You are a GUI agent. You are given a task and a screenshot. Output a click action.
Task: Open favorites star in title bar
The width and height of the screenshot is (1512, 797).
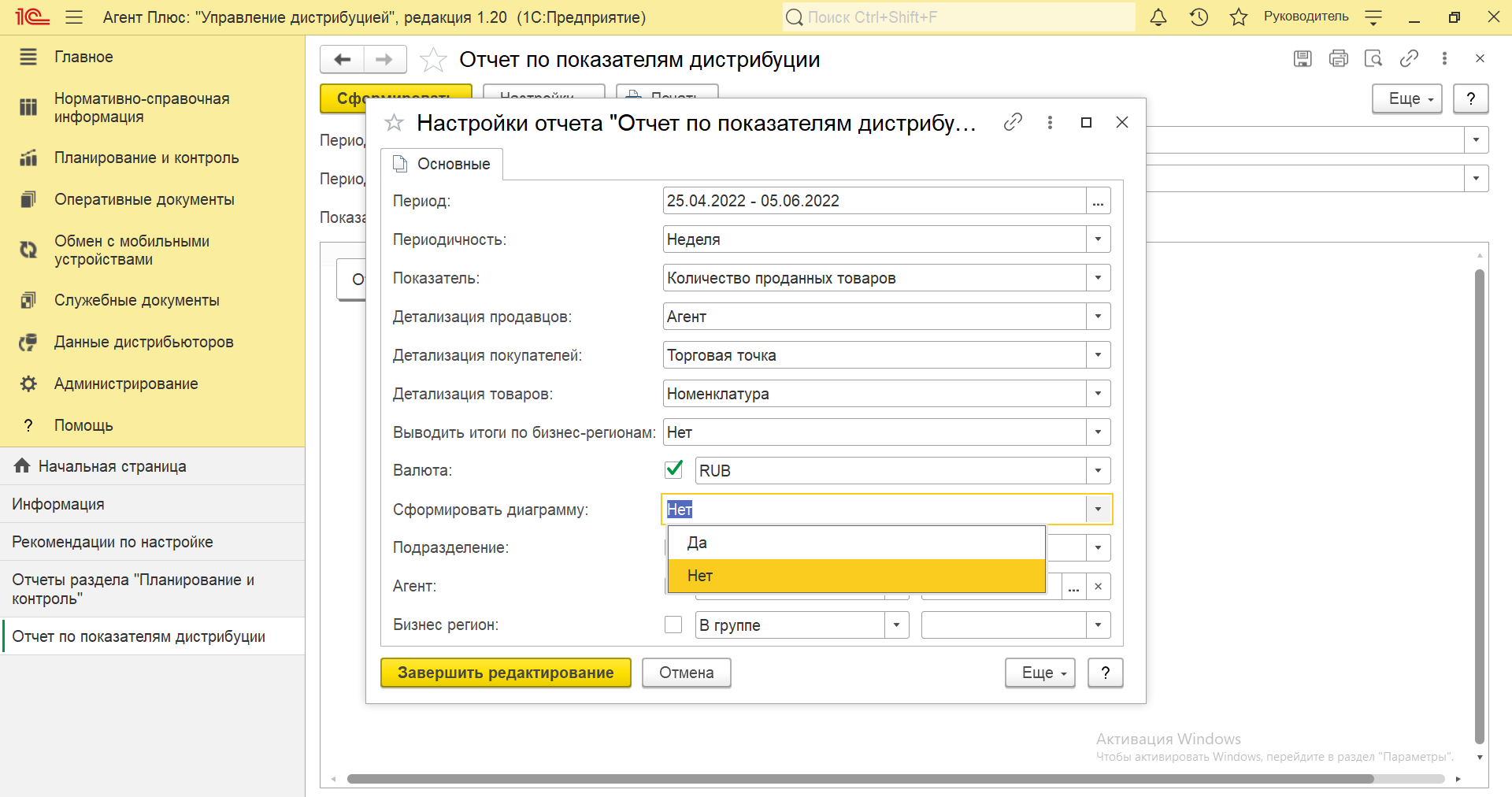point(1239,17)
